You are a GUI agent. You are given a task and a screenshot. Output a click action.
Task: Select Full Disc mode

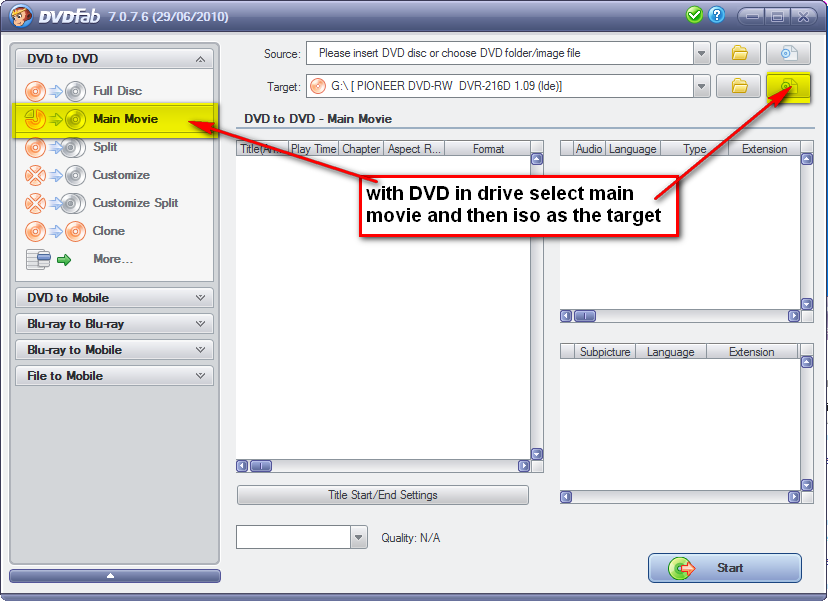click(x=117, y=91)
